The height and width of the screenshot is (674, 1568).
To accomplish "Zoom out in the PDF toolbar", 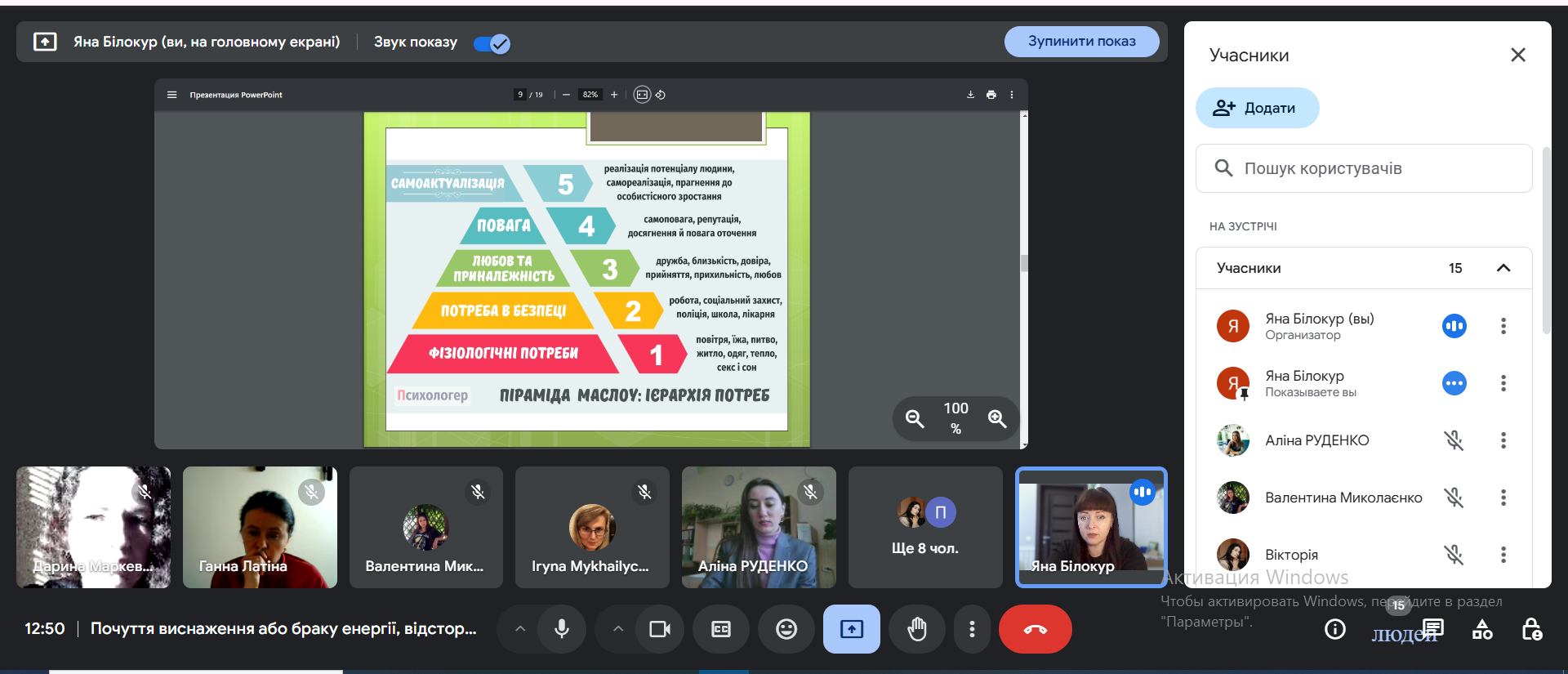I will (566, 95).
